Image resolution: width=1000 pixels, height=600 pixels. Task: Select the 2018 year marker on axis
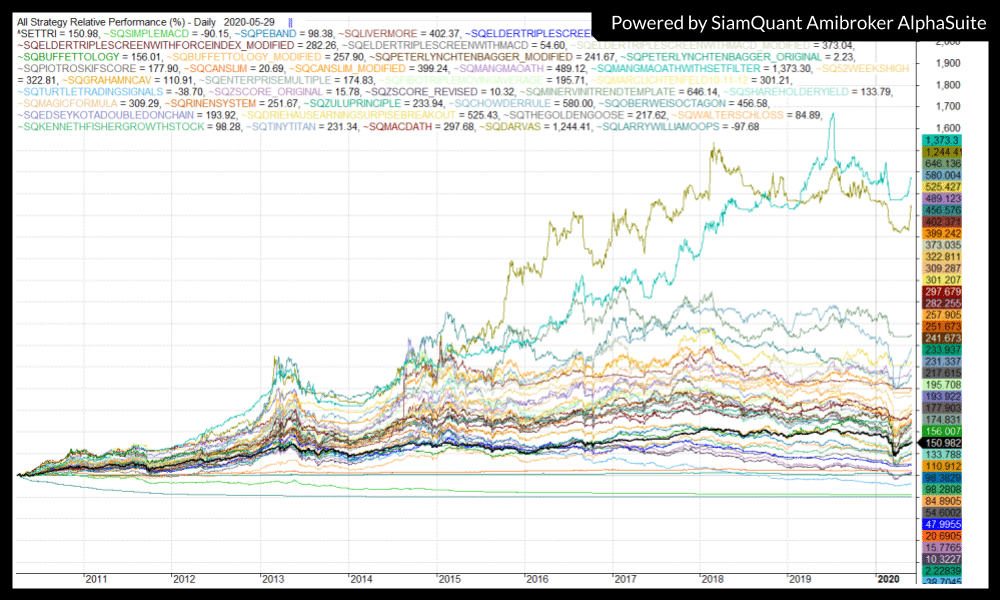coord(713,579)
